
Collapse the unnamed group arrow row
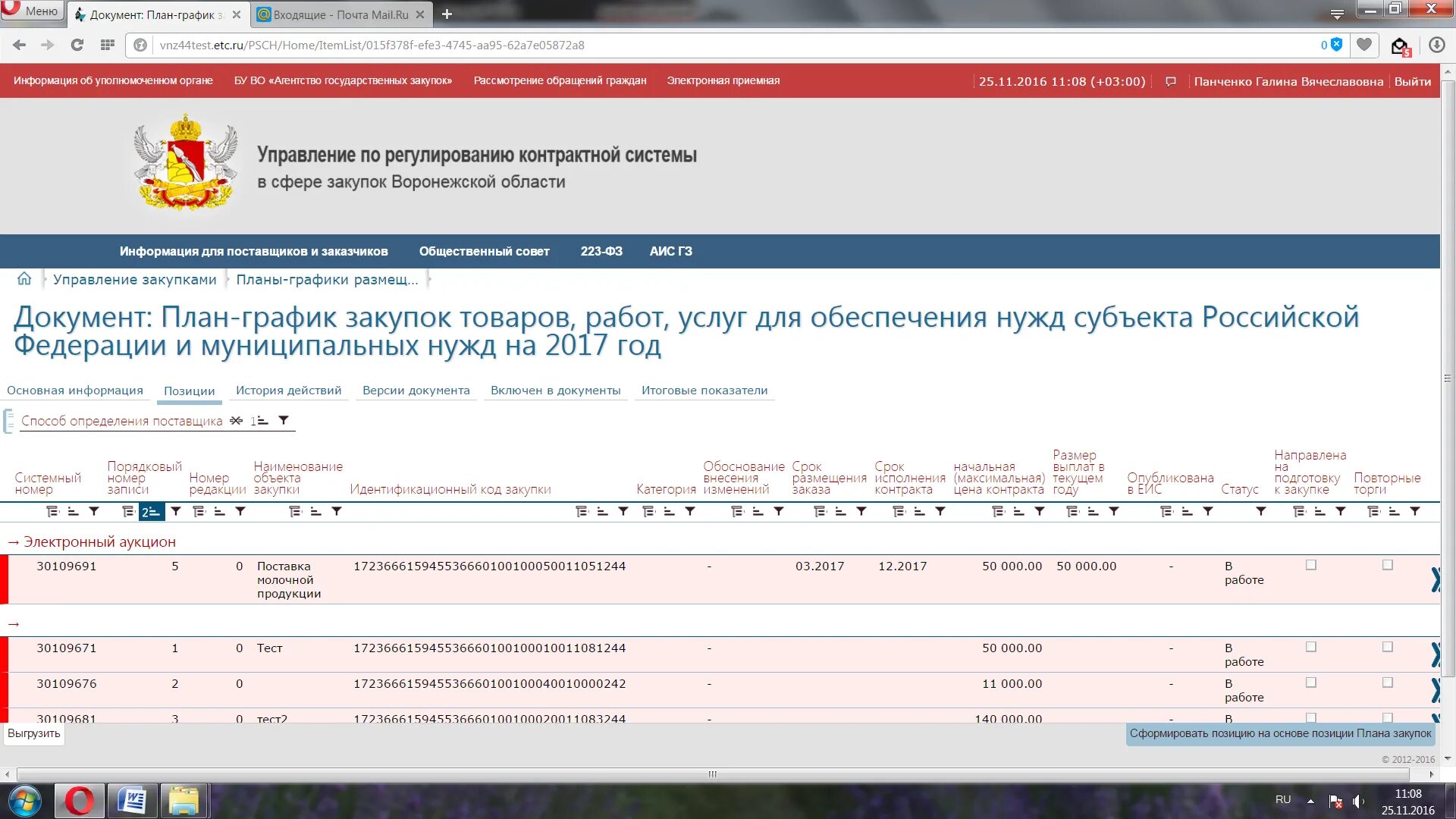coord(14,624)
